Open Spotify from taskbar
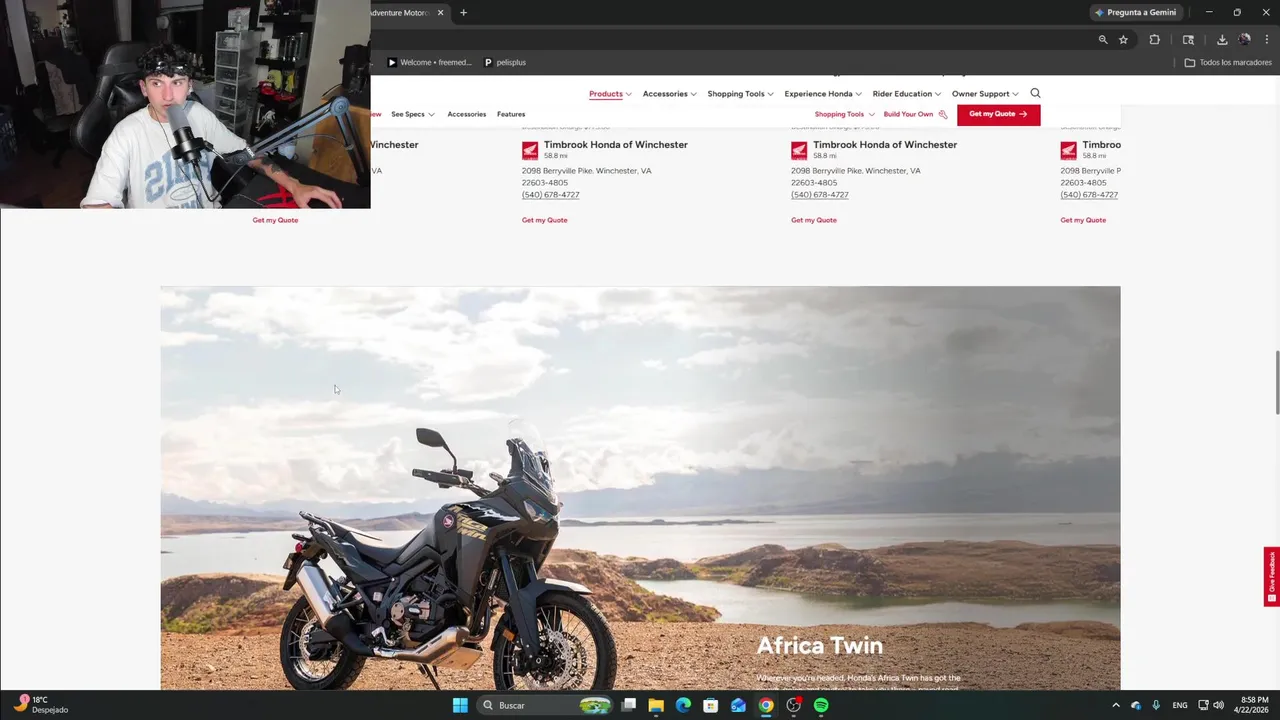Screen dimensions: 1280x720 pos(821,705)
